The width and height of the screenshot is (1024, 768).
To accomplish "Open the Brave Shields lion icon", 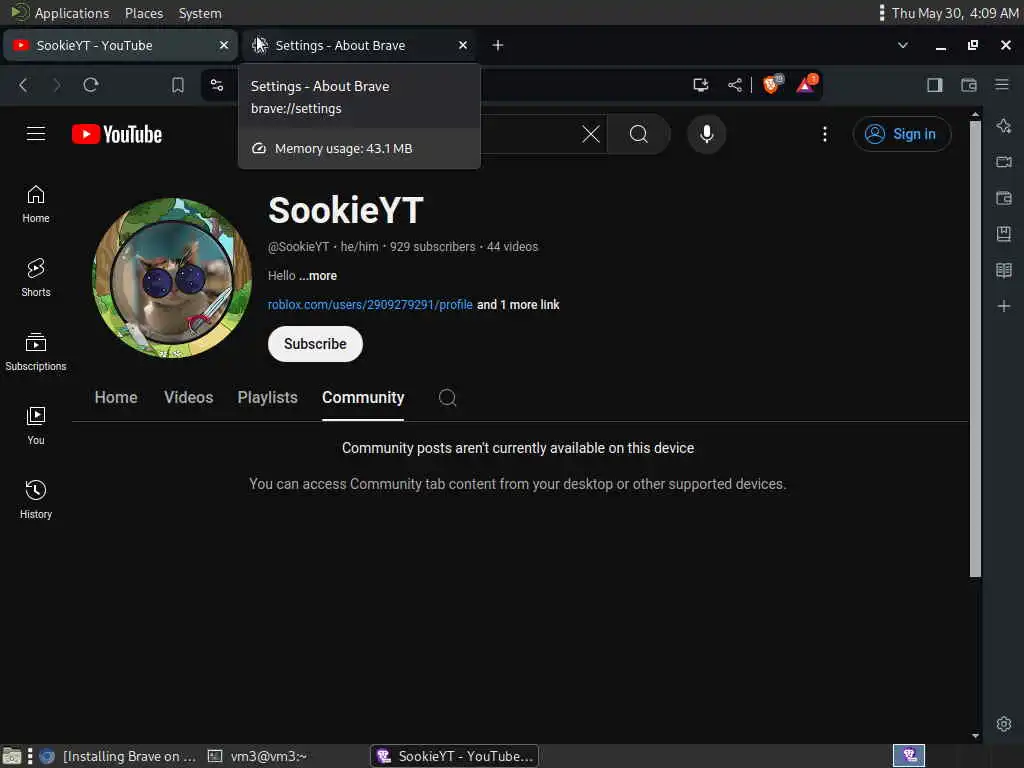I will pos(772,84).
